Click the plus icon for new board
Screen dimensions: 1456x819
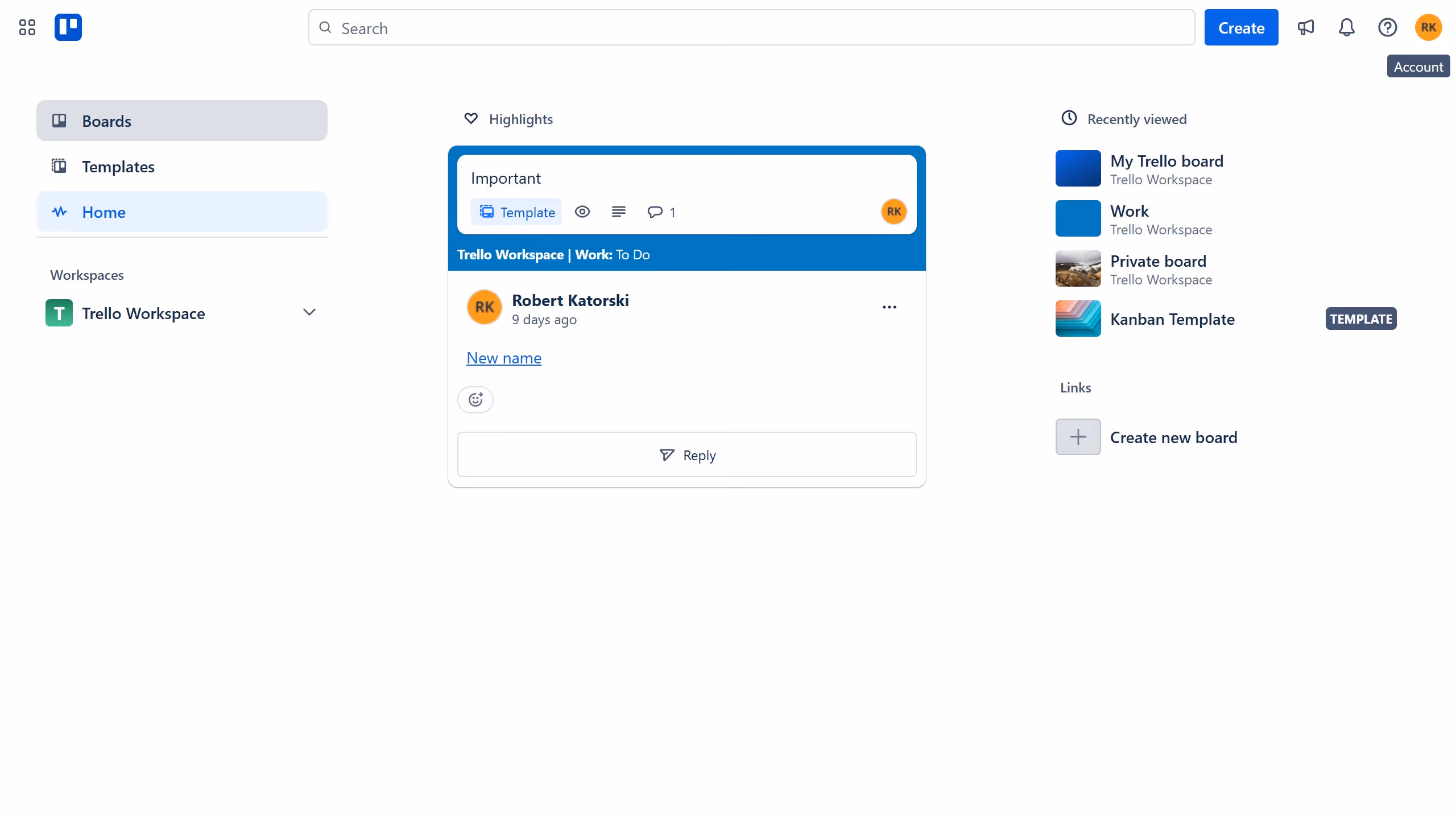click(x=1078, y=437)
